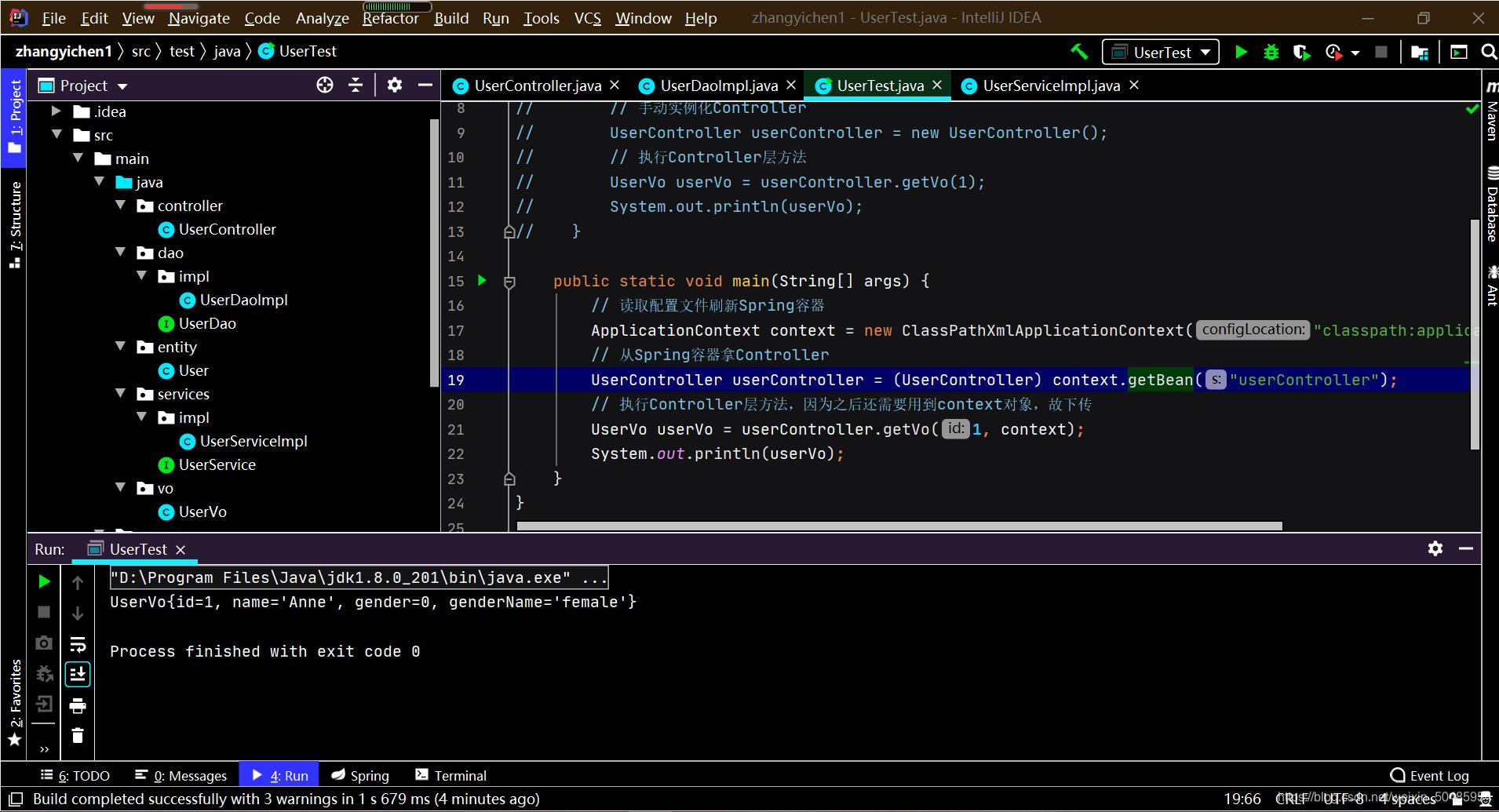The width and height of the screenshot is (1499, 812).
Task: Open the Navigate menu
Action: pyautogui.click(x=199, y=18)
